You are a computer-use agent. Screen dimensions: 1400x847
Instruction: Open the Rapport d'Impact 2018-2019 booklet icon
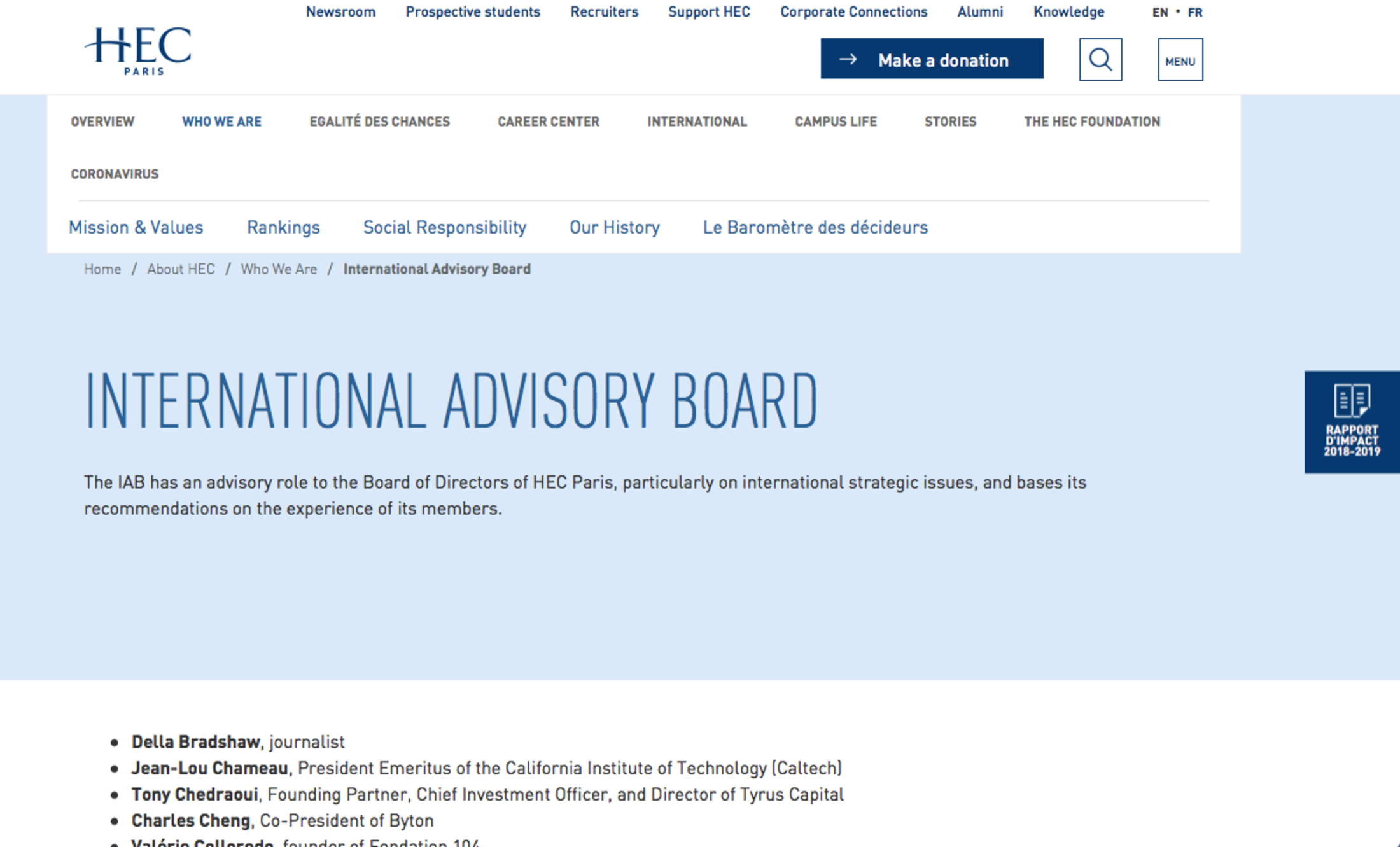[1352, 421]
